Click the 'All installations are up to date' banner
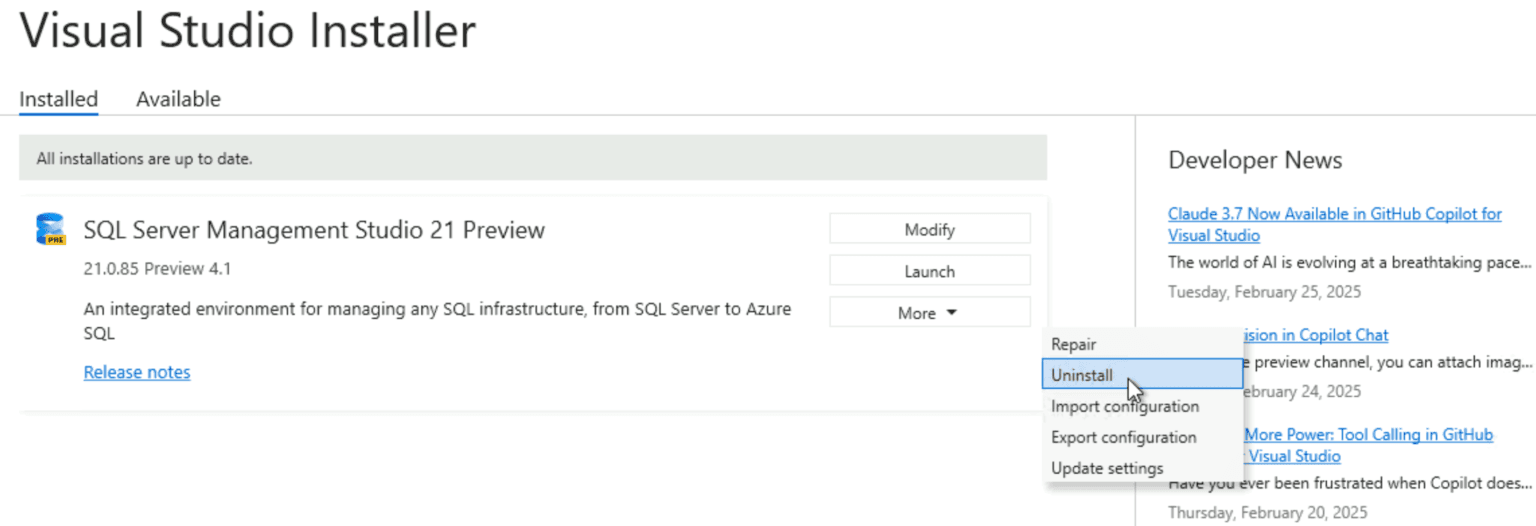The image size is (1536, 526). [x=532, y=158]
